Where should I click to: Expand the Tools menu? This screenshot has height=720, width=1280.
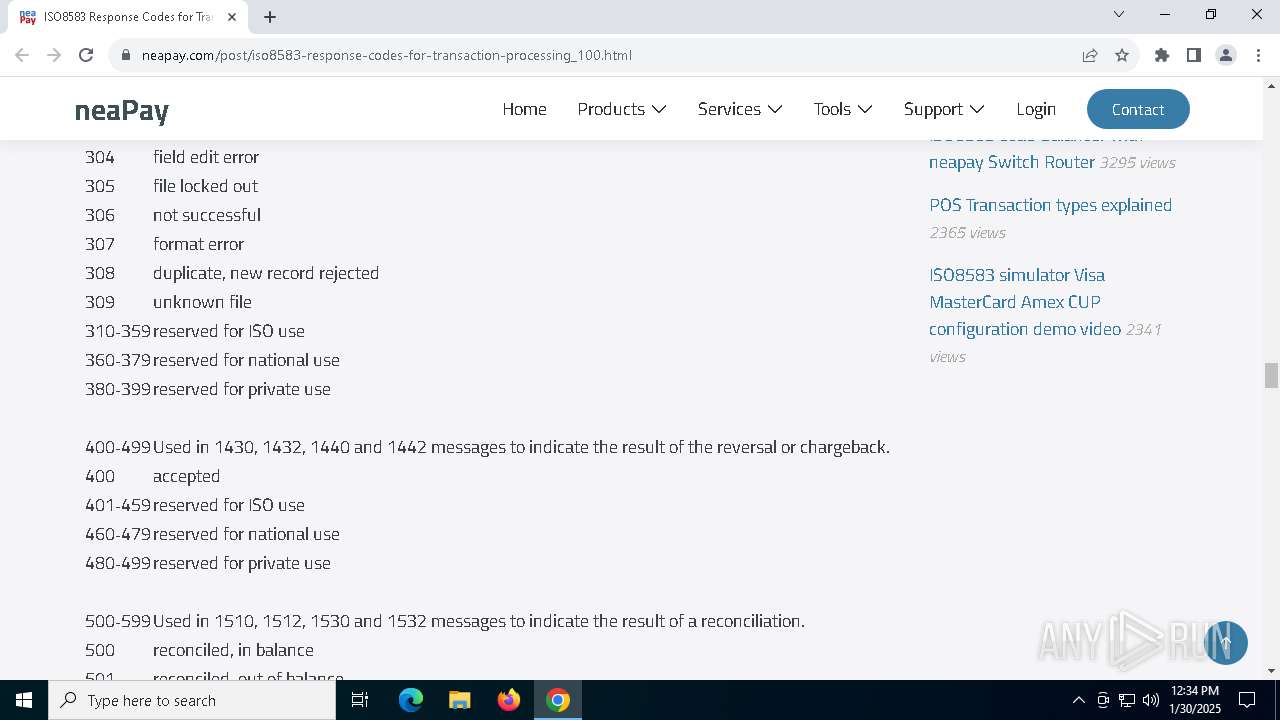pyautogui.click(x=843, y=109)
